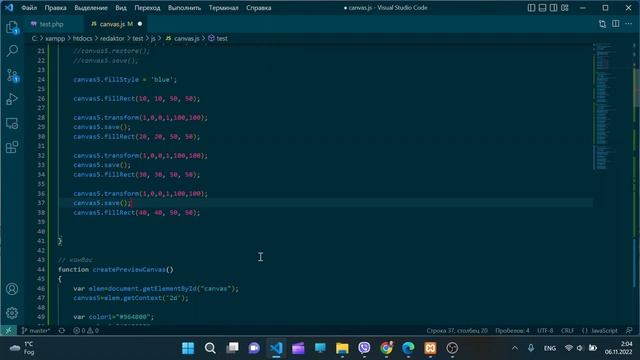Image resolution: width=640 pixels, height=360 pixels.
Task: Toggle bottom panel layout icon
Action: tap(542, 8)
